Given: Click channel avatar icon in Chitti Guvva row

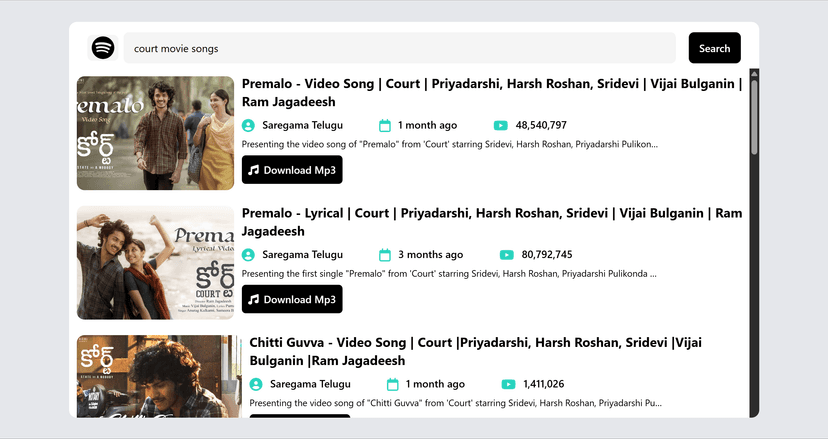Looking at the screenshot, I should 256,384.
